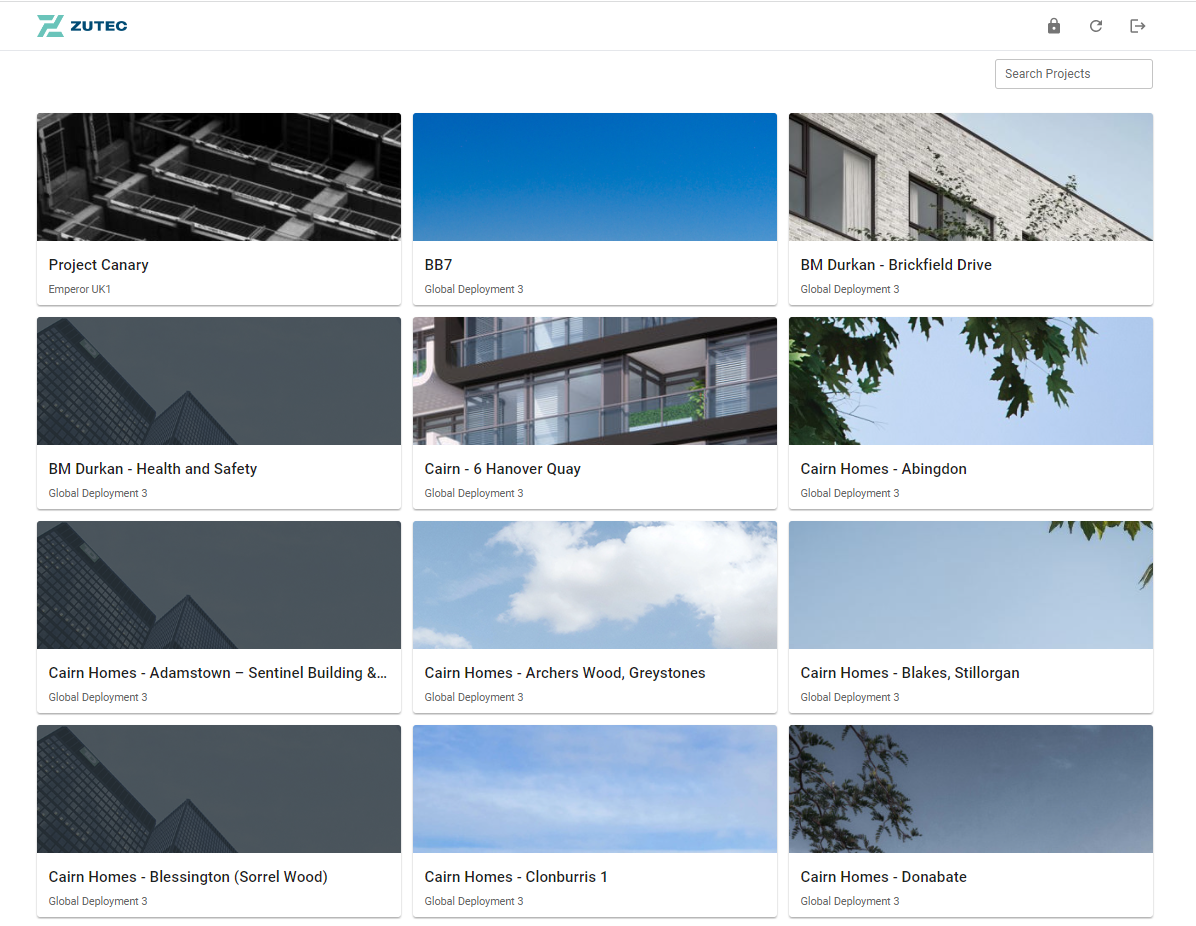
Task: Open the Project Canary thumbnail image
Action: coord(219,177)
